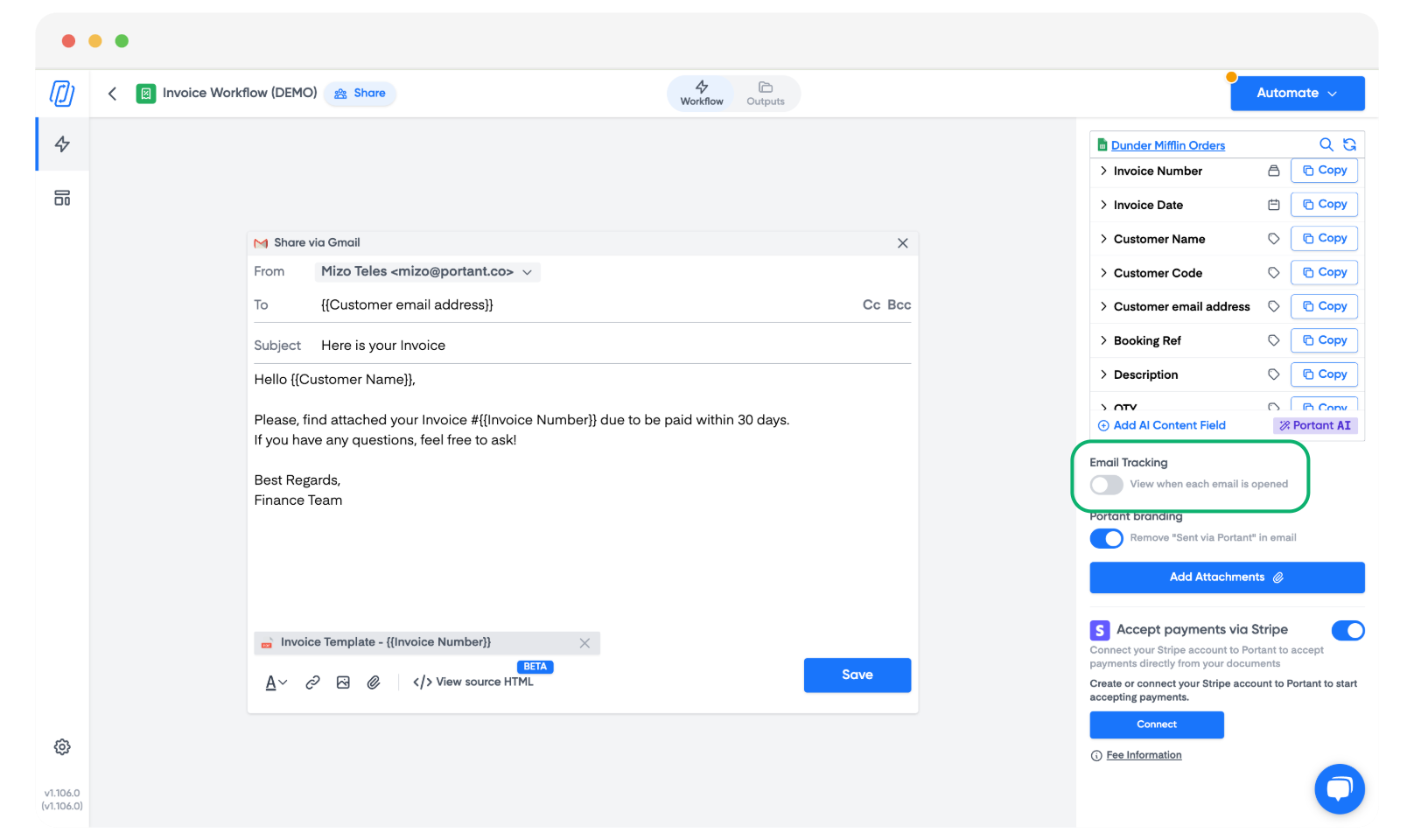Open settings gear in left sidebar
This screenshot has height=840, width=1414.
[x=62, y=747]
